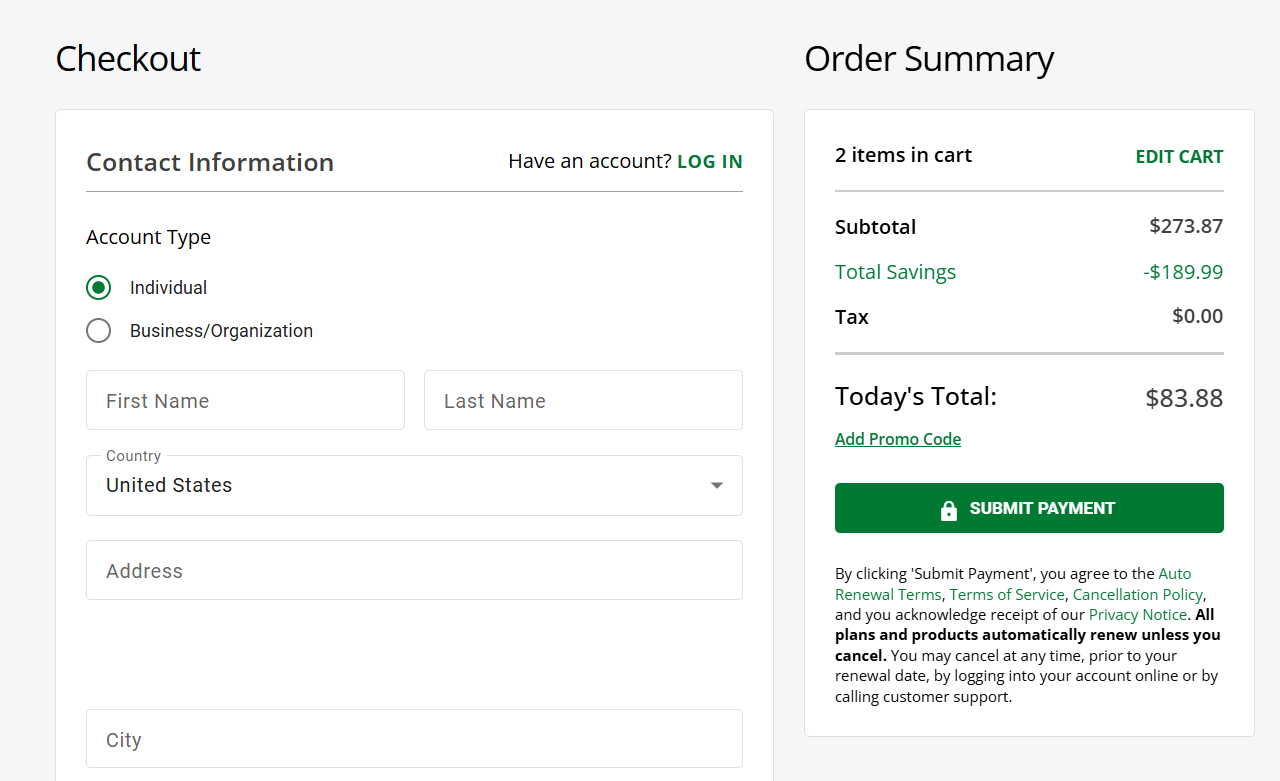Focus the City input field
The height and width of the screenshot is (781, 1280).
point(414,739)
